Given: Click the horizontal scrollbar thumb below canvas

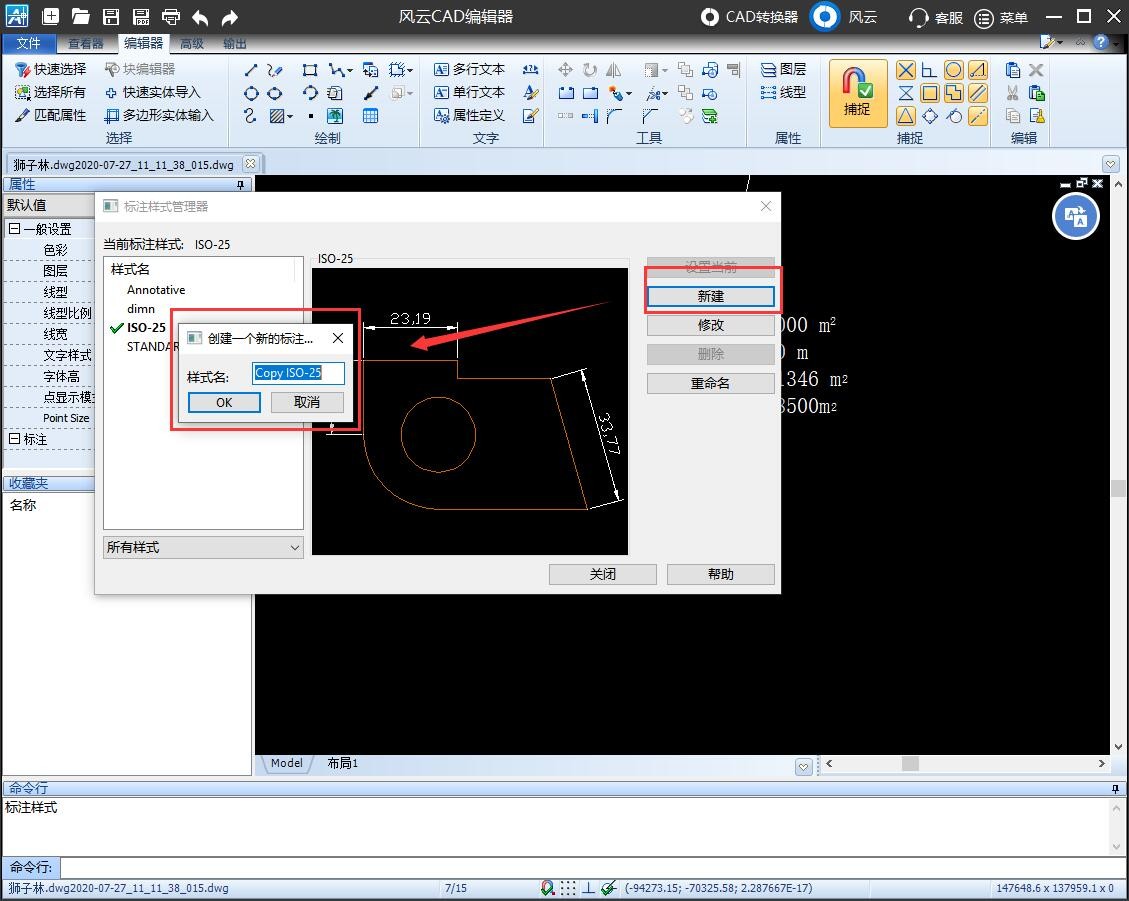Looking at the screenshot, I should click(910, 763).
